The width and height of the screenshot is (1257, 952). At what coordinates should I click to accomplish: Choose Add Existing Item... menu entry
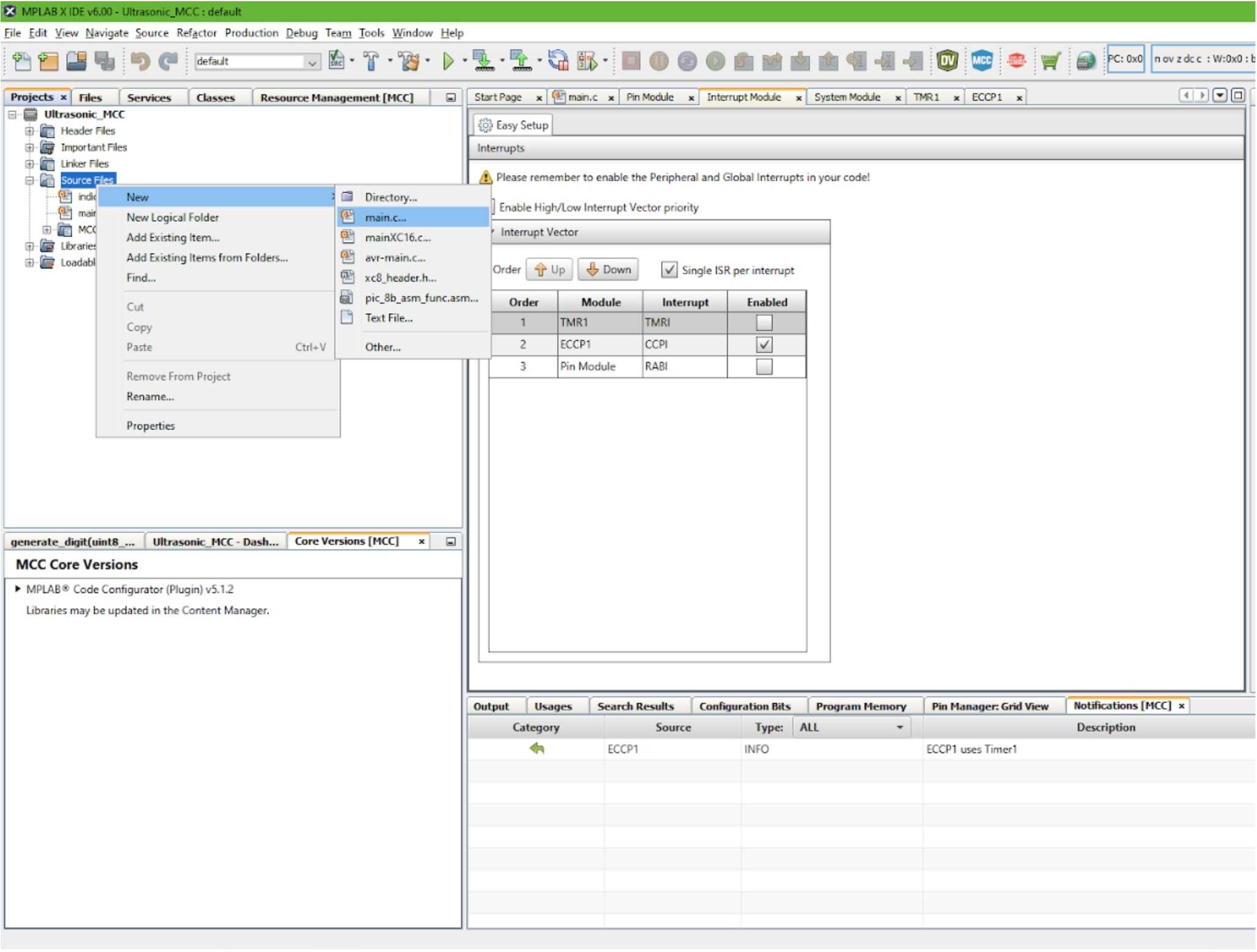tap(173, 238)
